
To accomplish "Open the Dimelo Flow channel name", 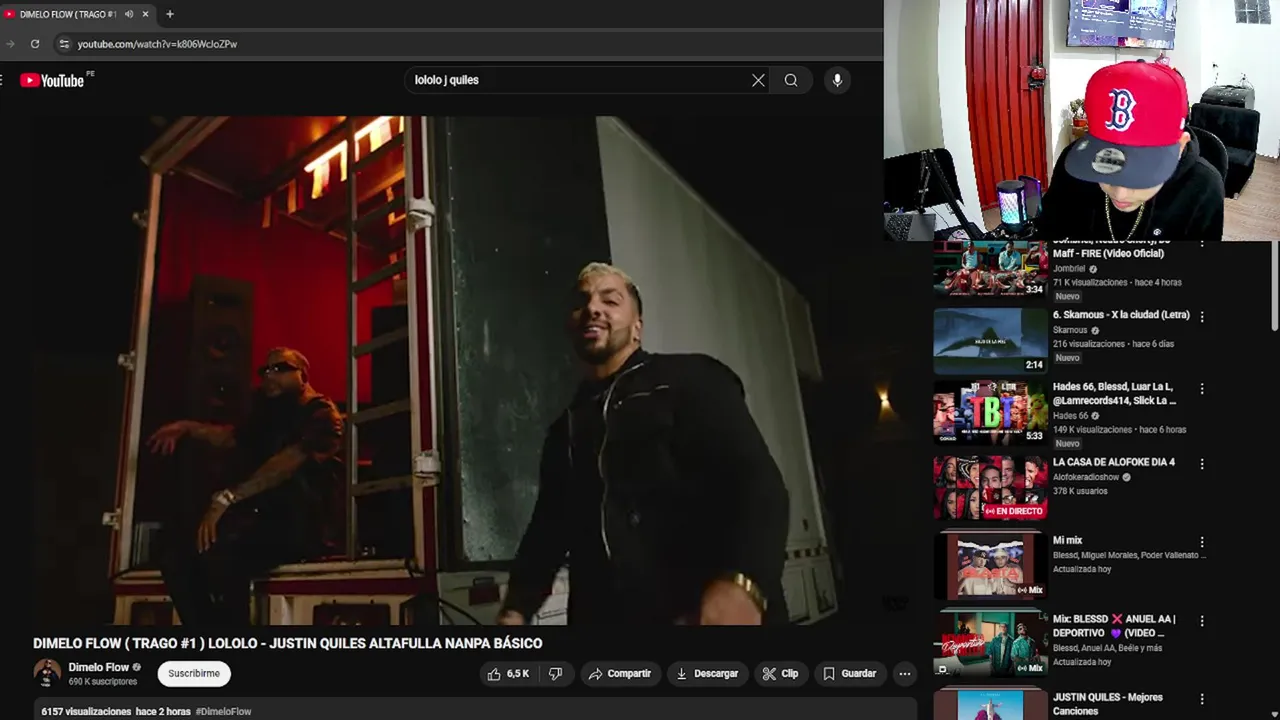I will (x=99, y=667).
